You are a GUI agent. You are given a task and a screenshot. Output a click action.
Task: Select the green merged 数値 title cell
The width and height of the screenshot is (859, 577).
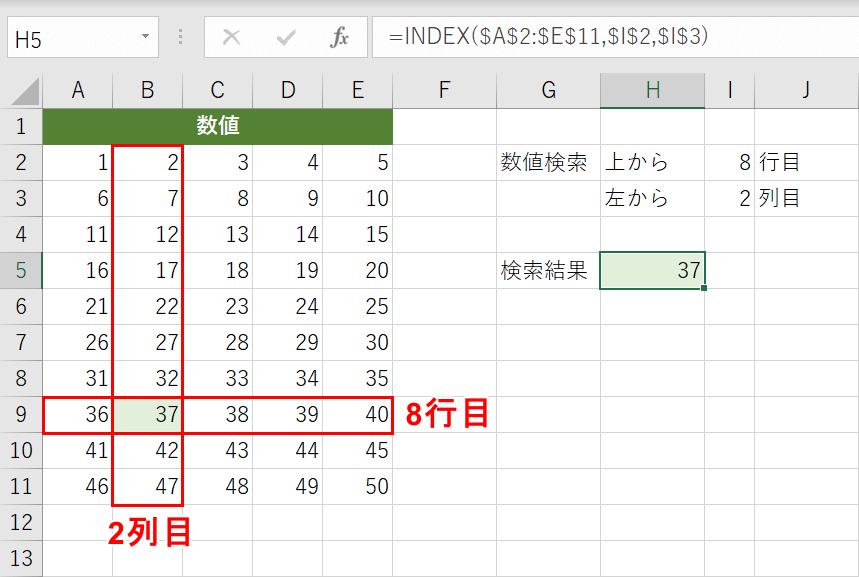pyautogui.click(x=217, y=127)
